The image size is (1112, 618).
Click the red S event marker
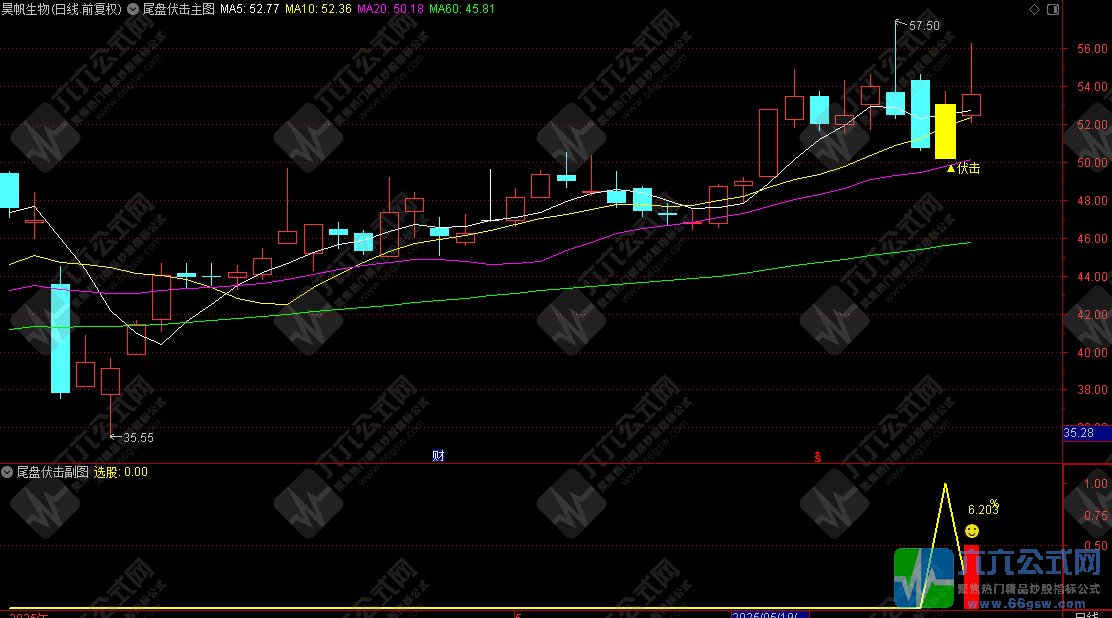[817, 457]
